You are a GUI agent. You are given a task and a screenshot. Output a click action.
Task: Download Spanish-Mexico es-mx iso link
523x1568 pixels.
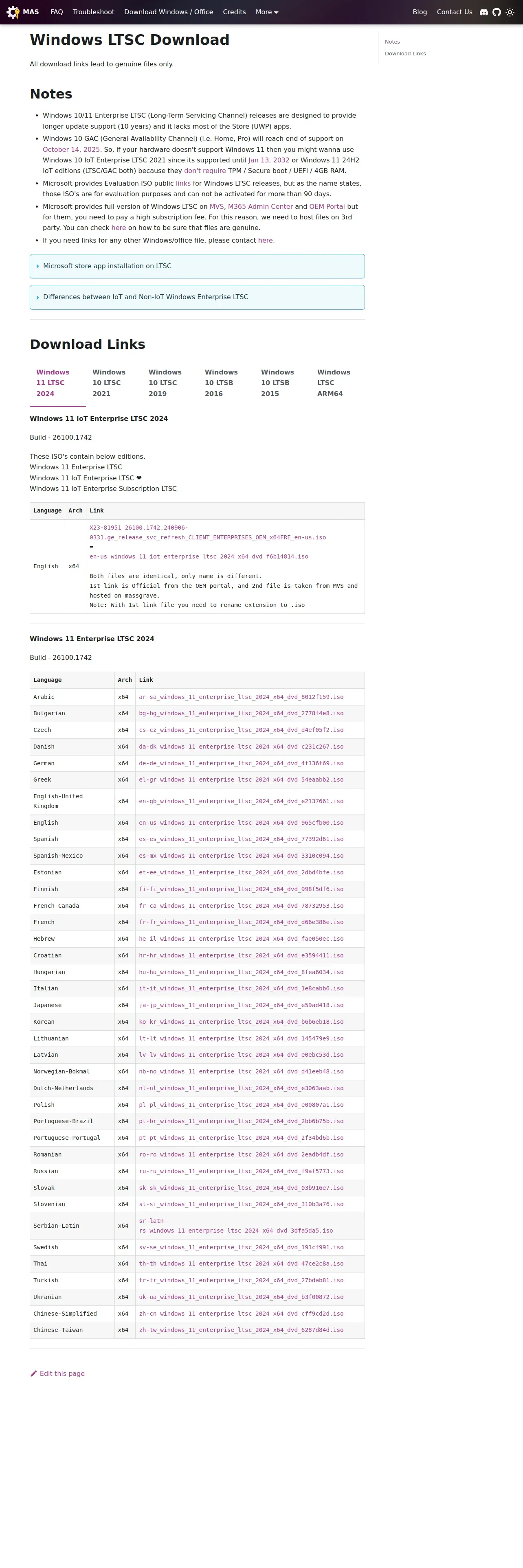[x=241, y=856]
